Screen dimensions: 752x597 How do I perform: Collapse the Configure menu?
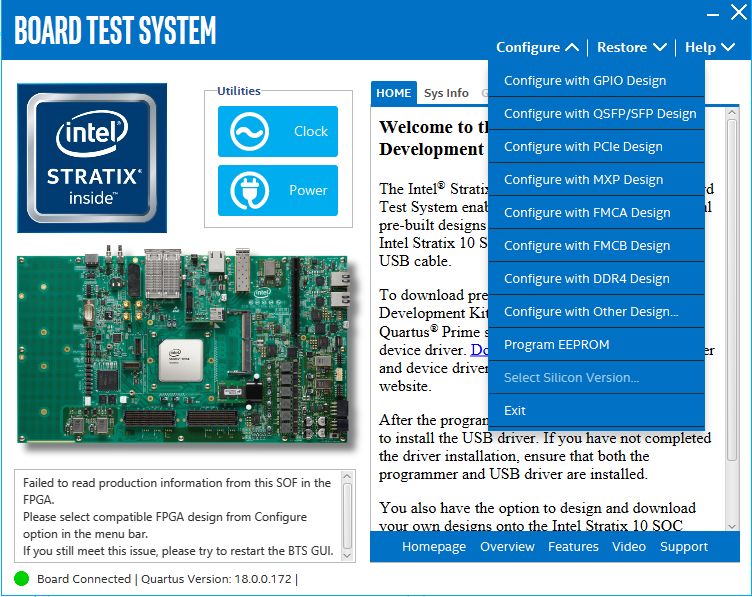coord(537,47)
